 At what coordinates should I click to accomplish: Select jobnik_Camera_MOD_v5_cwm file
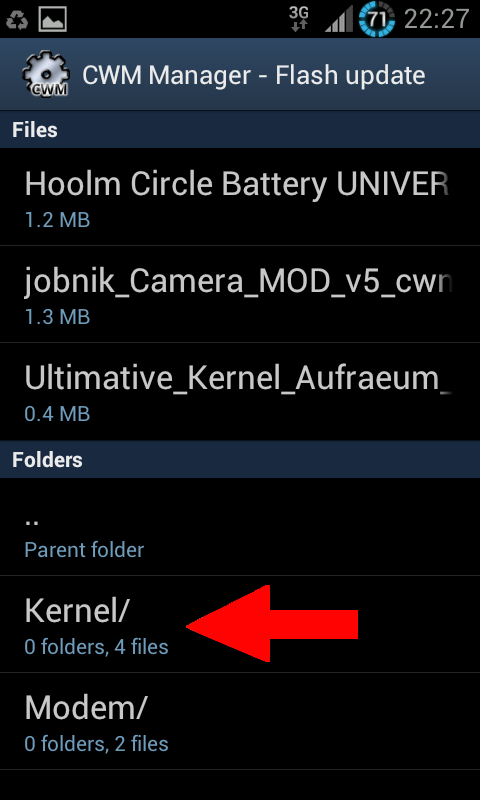pyautogui.click(x=240, y=294)
